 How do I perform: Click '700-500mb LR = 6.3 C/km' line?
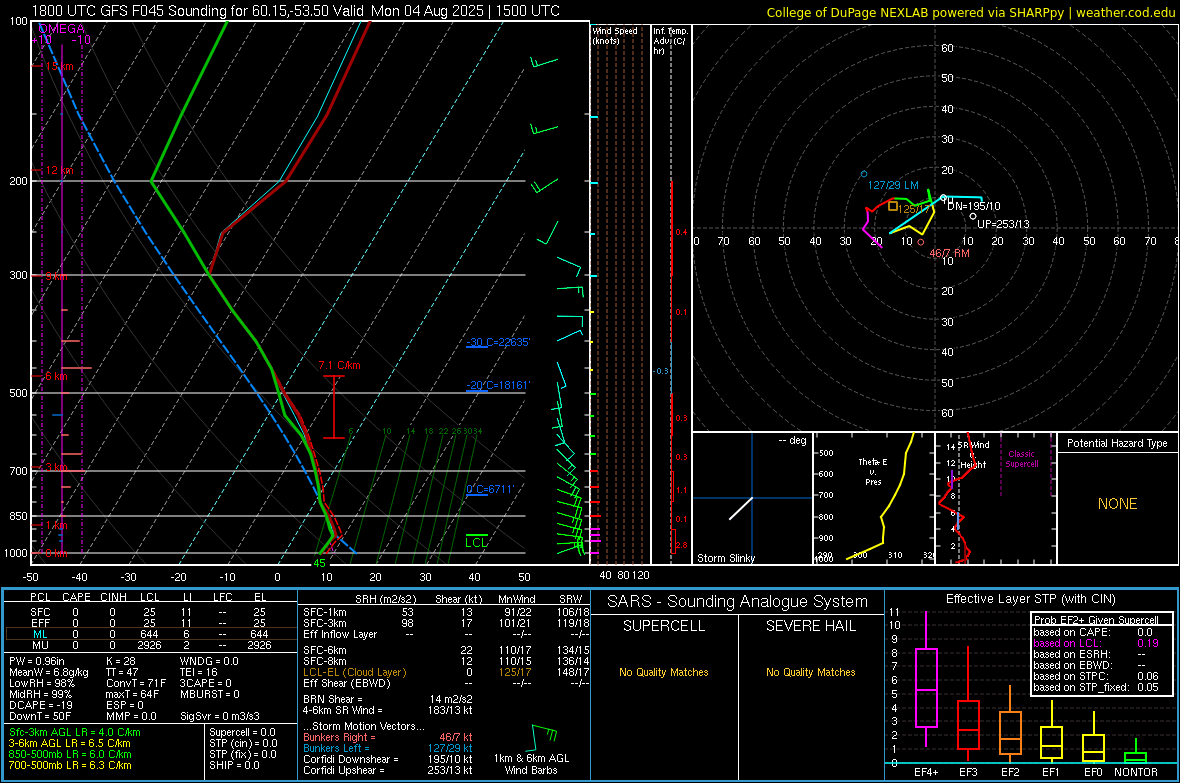pyautogui.click(x=70, y=765)
